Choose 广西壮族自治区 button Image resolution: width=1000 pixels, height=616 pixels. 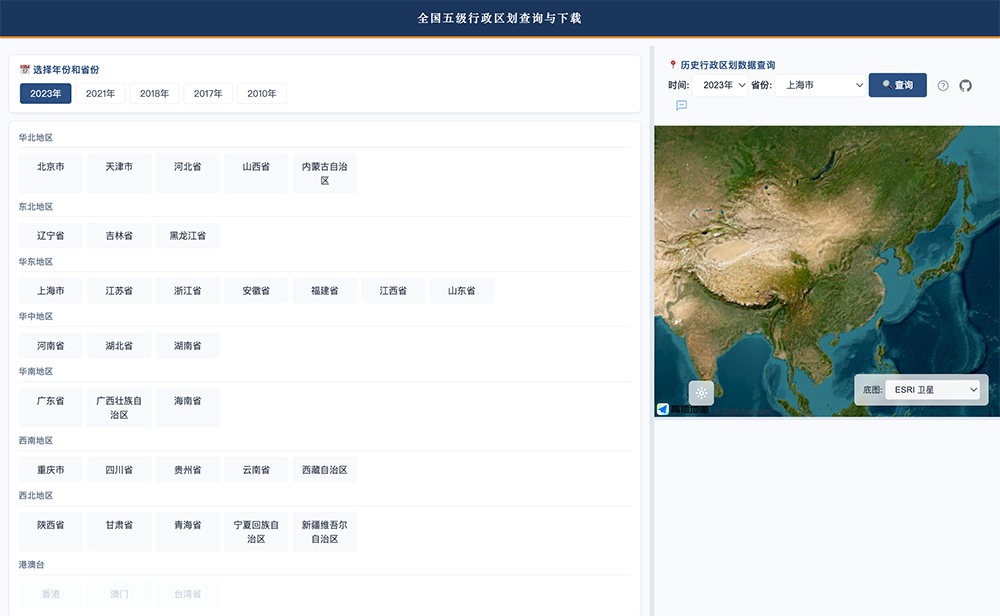[119, 407]
